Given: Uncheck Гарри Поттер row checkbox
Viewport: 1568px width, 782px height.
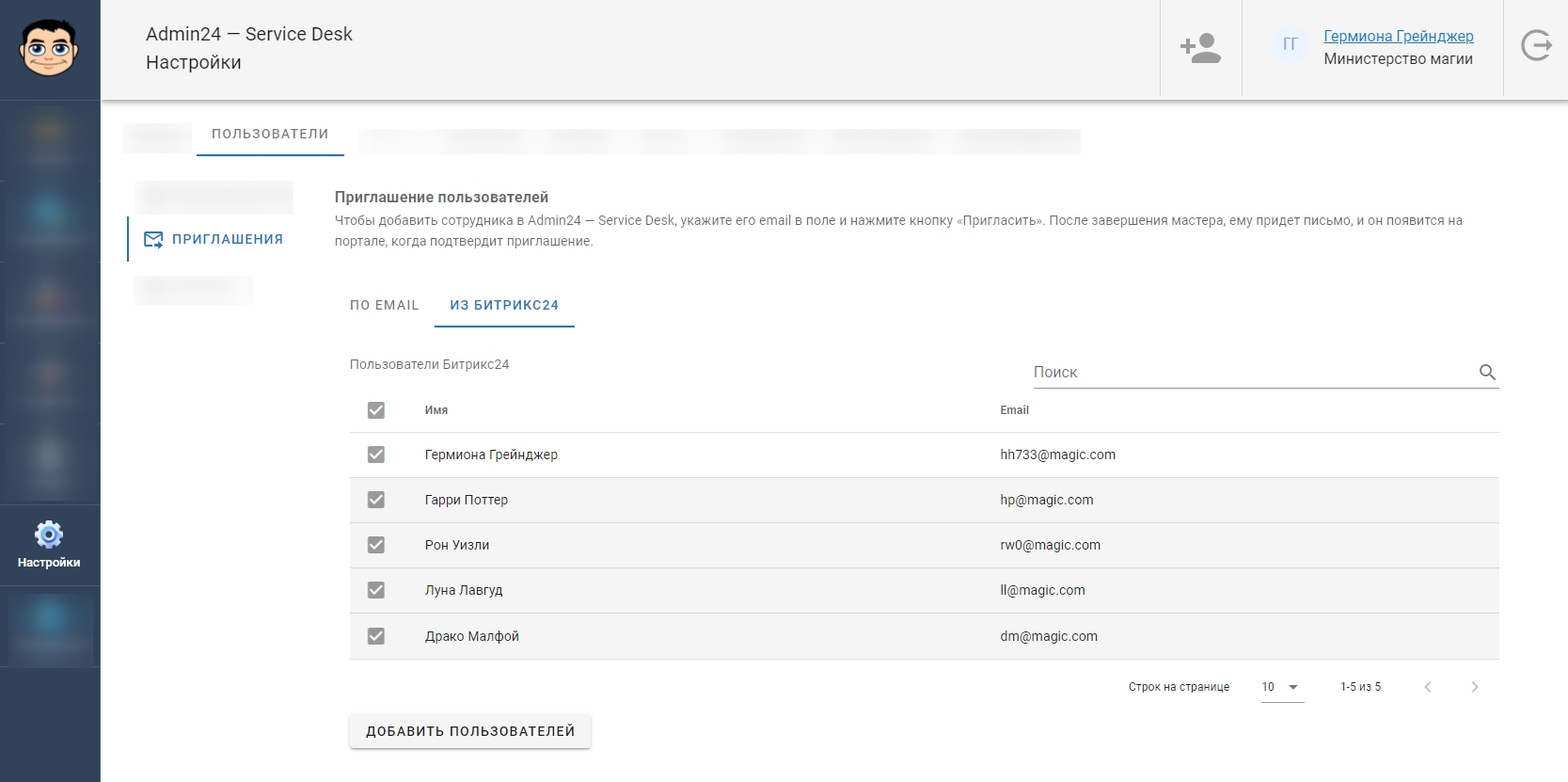Looking at the screenshot, I should tap(376, 500).
